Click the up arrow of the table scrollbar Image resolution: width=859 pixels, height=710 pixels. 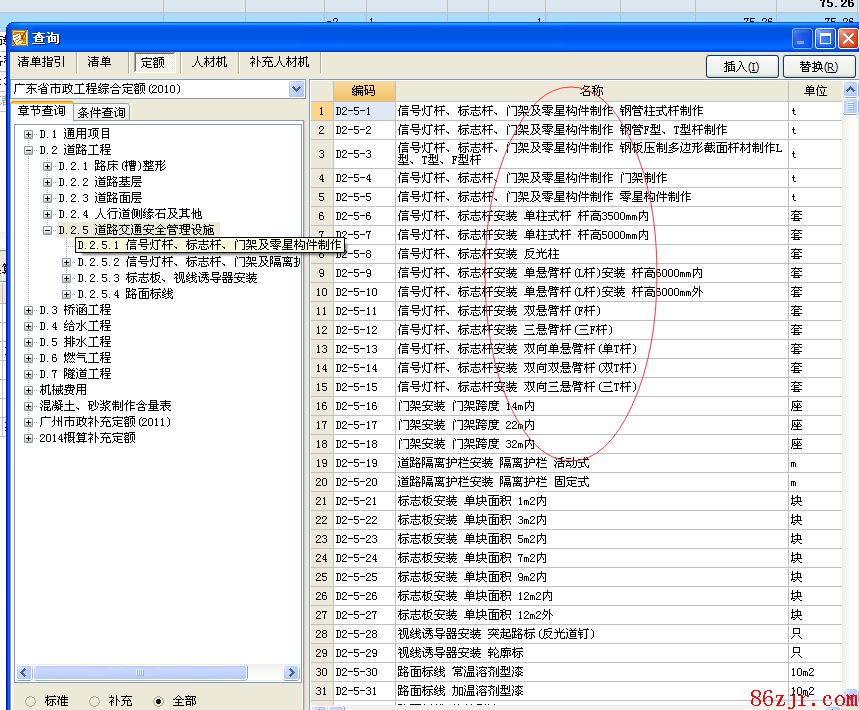pyautogui.click(x=850, y=90)
